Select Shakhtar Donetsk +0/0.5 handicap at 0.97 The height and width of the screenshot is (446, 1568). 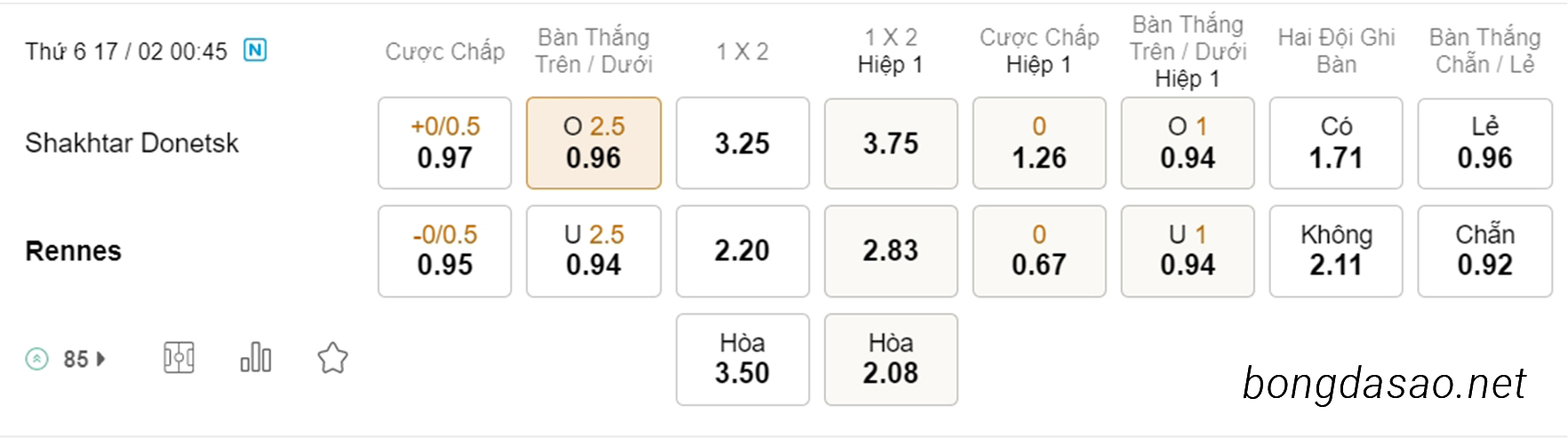(444, 143)
